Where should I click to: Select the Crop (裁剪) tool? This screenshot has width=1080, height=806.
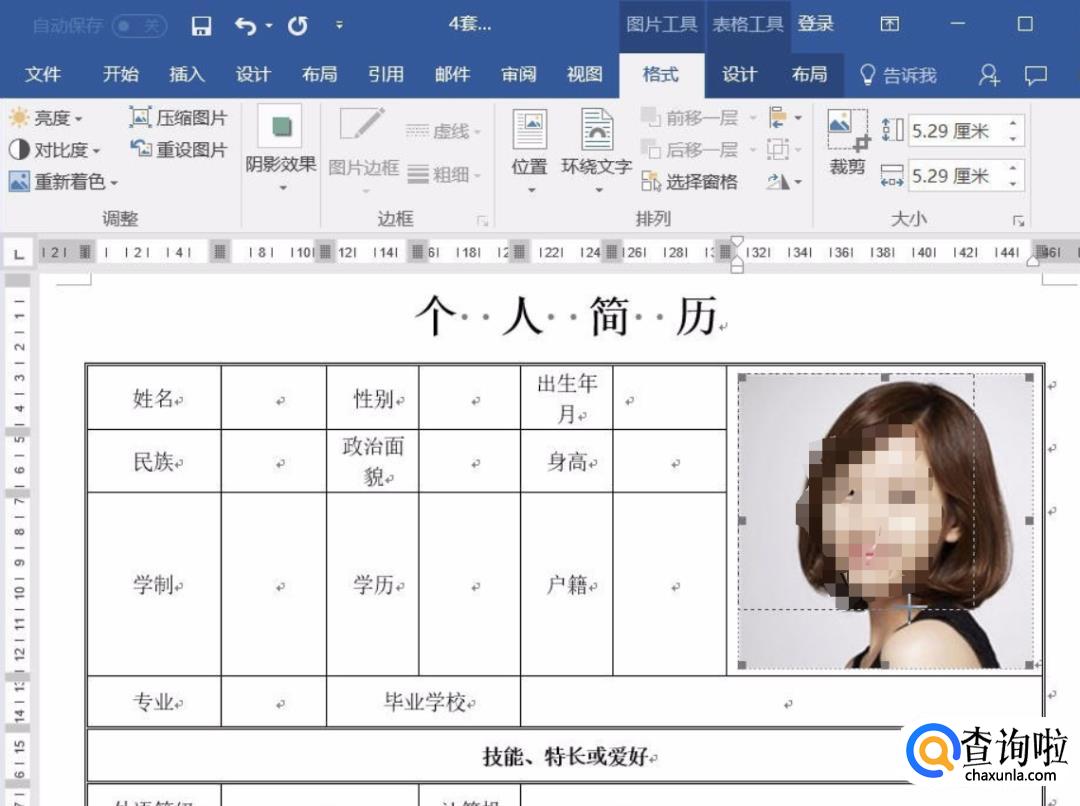847,143
